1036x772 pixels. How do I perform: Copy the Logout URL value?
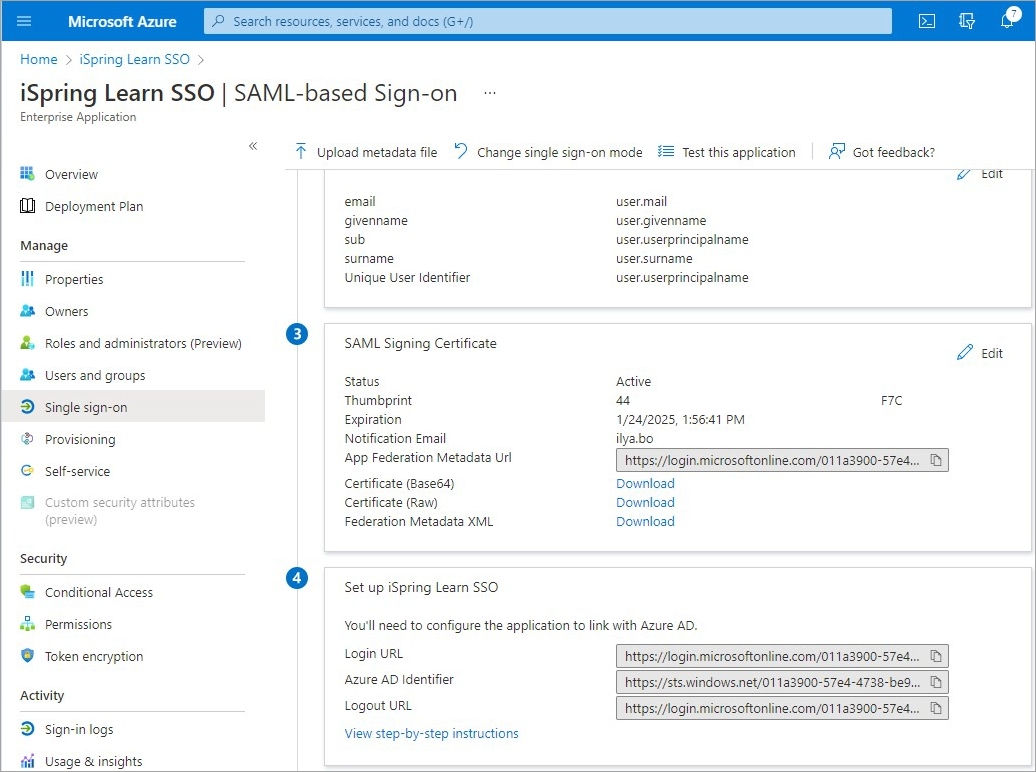pyautogui.click(x=936, y=709)
